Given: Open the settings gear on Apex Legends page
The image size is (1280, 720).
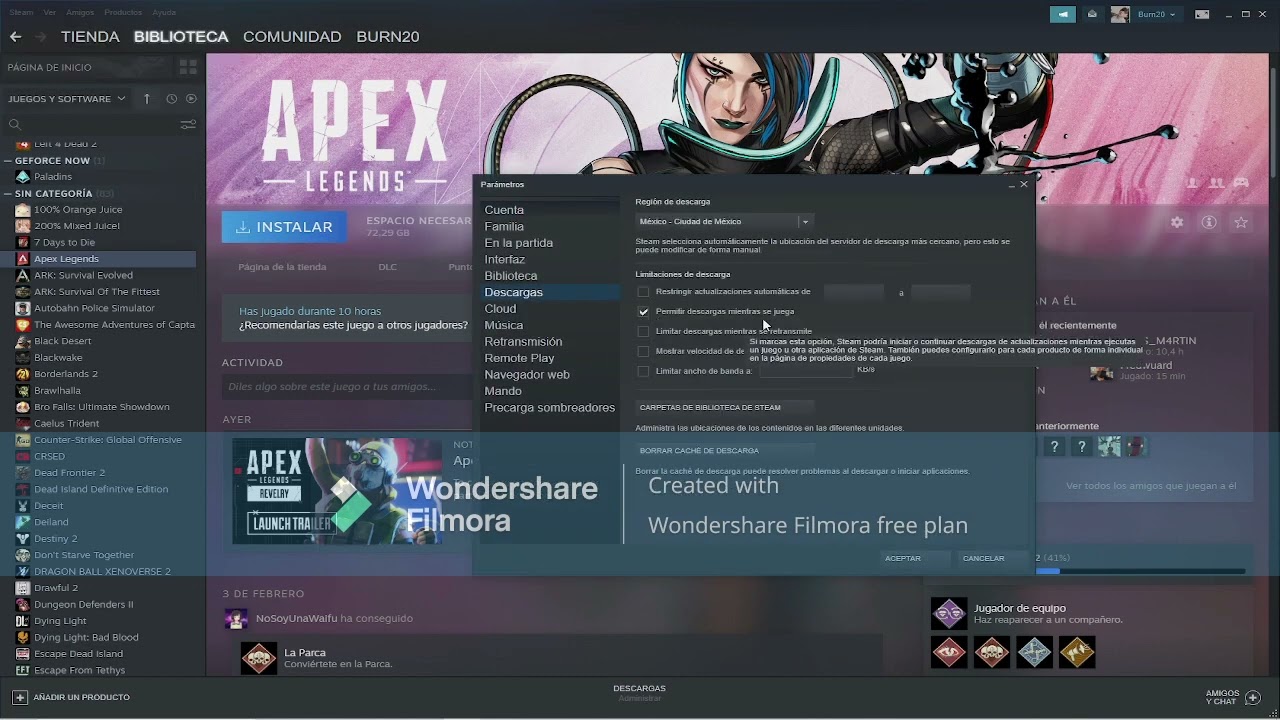Looking at the screenshot, I should click(1177, 222).
